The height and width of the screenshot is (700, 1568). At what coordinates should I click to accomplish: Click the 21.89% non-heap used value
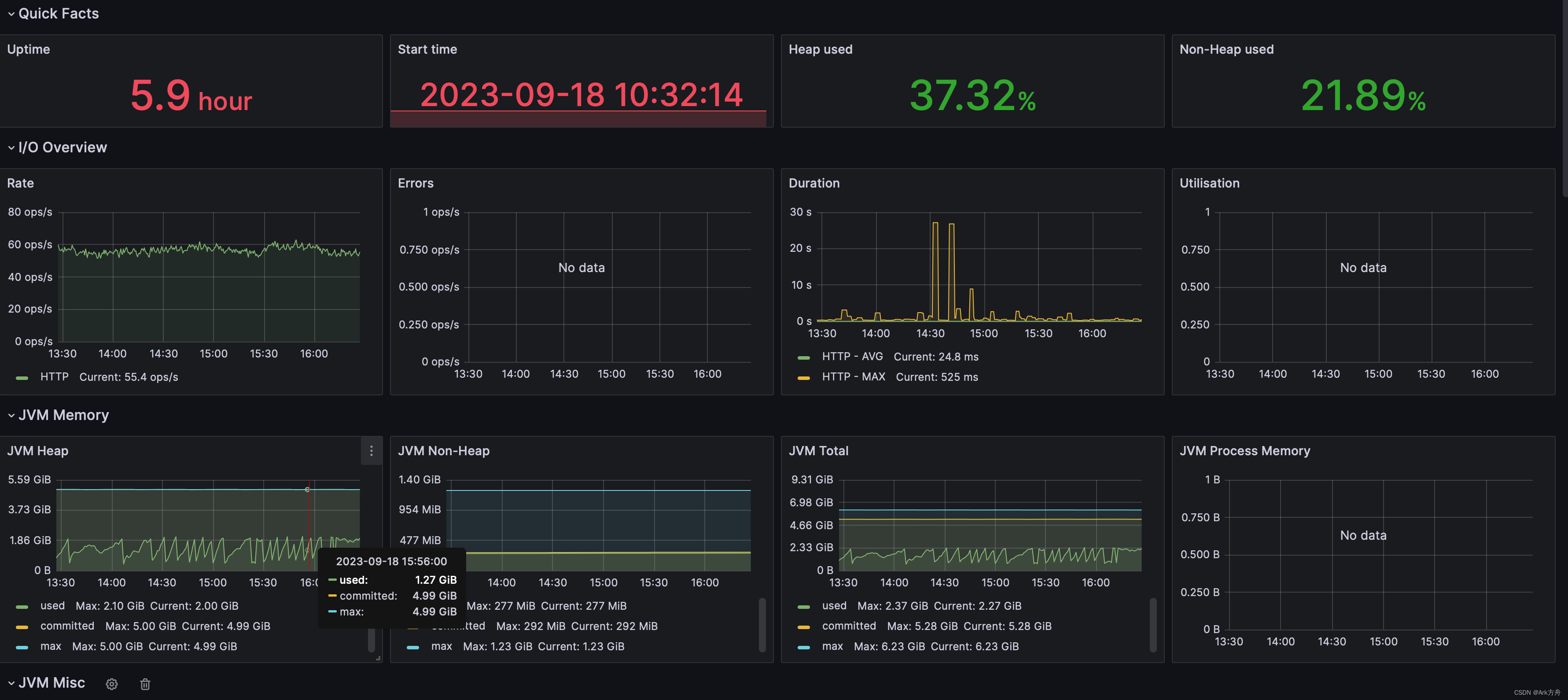pos(1363,96)
